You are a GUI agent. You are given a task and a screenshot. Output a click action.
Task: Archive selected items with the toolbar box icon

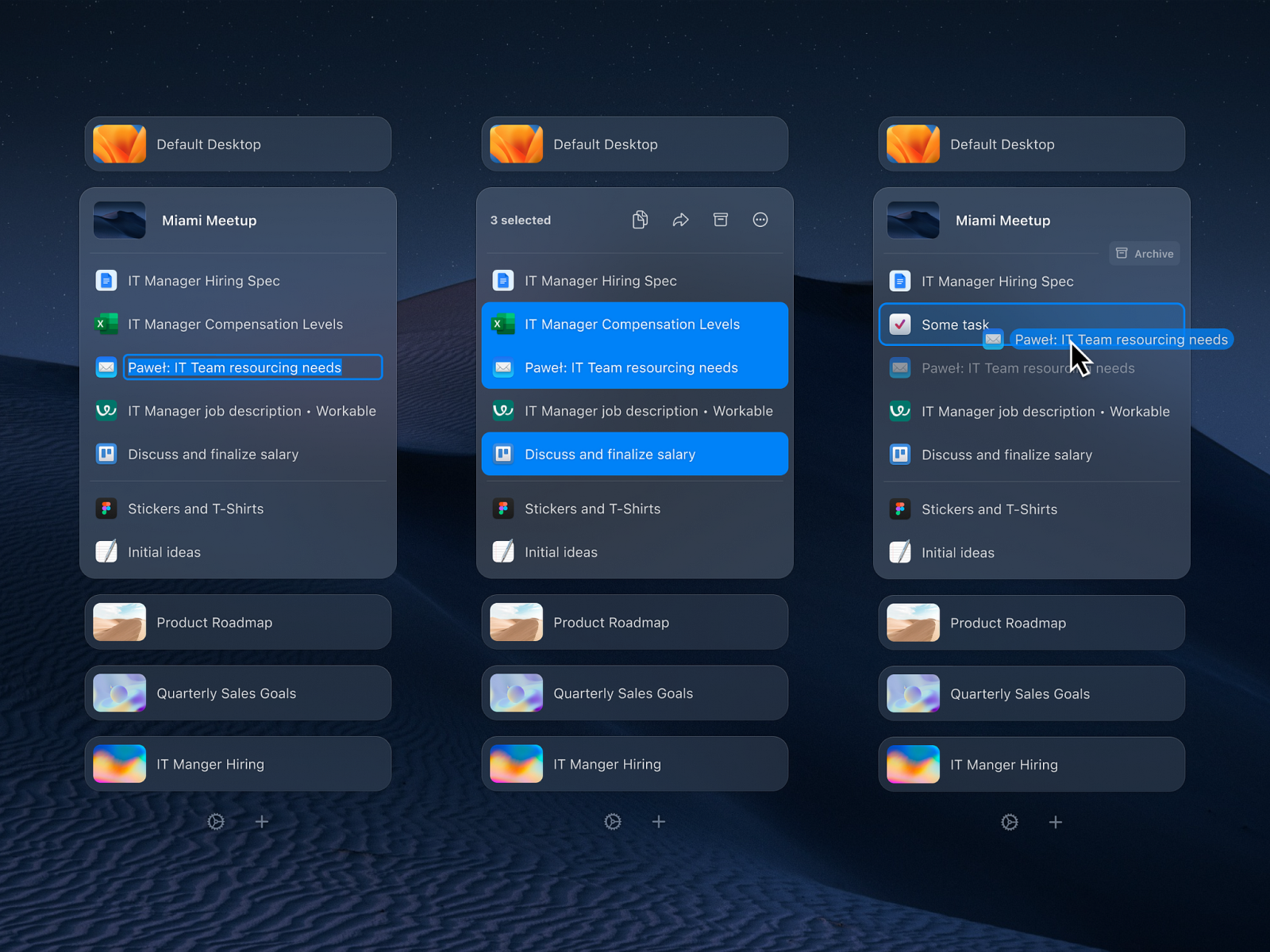tap(721, 220)
